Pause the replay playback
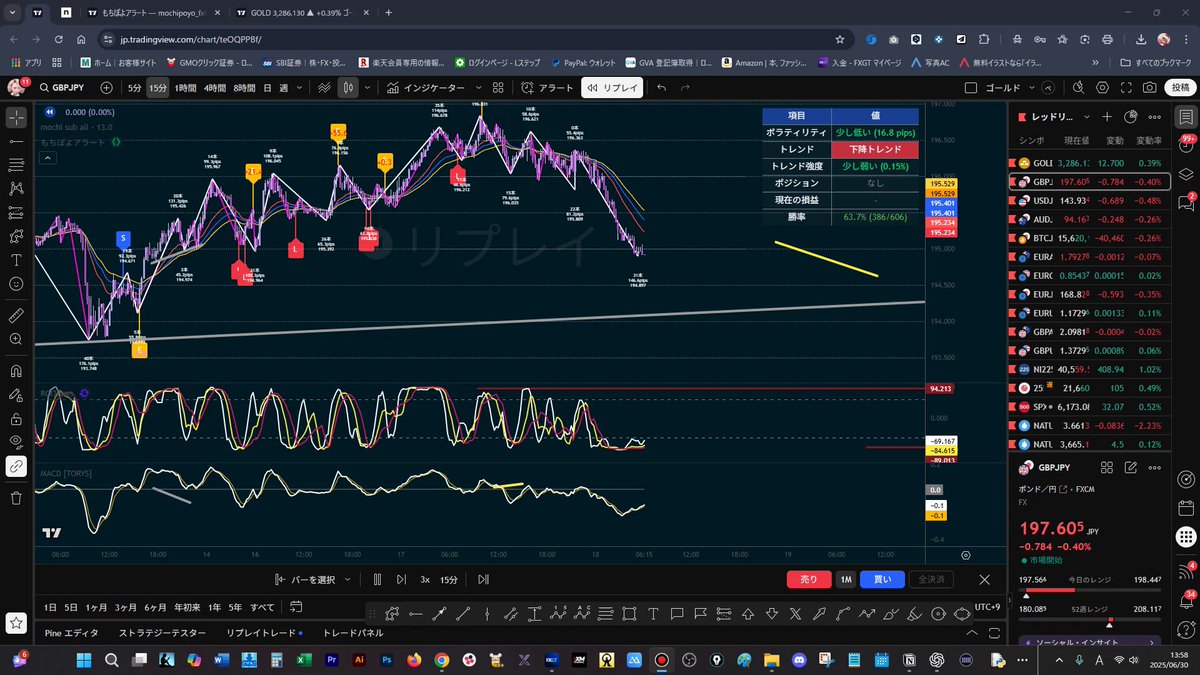The height and width of the screenshot is (675, 1200). click(x=378, y=579)
